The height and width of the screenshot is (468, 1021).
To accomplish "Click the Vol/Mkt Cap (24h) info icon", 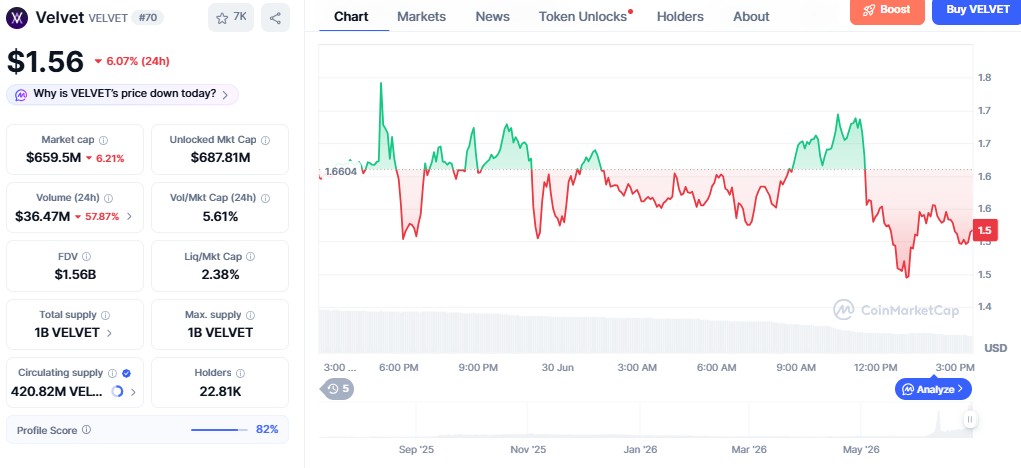I will point(265,198).
